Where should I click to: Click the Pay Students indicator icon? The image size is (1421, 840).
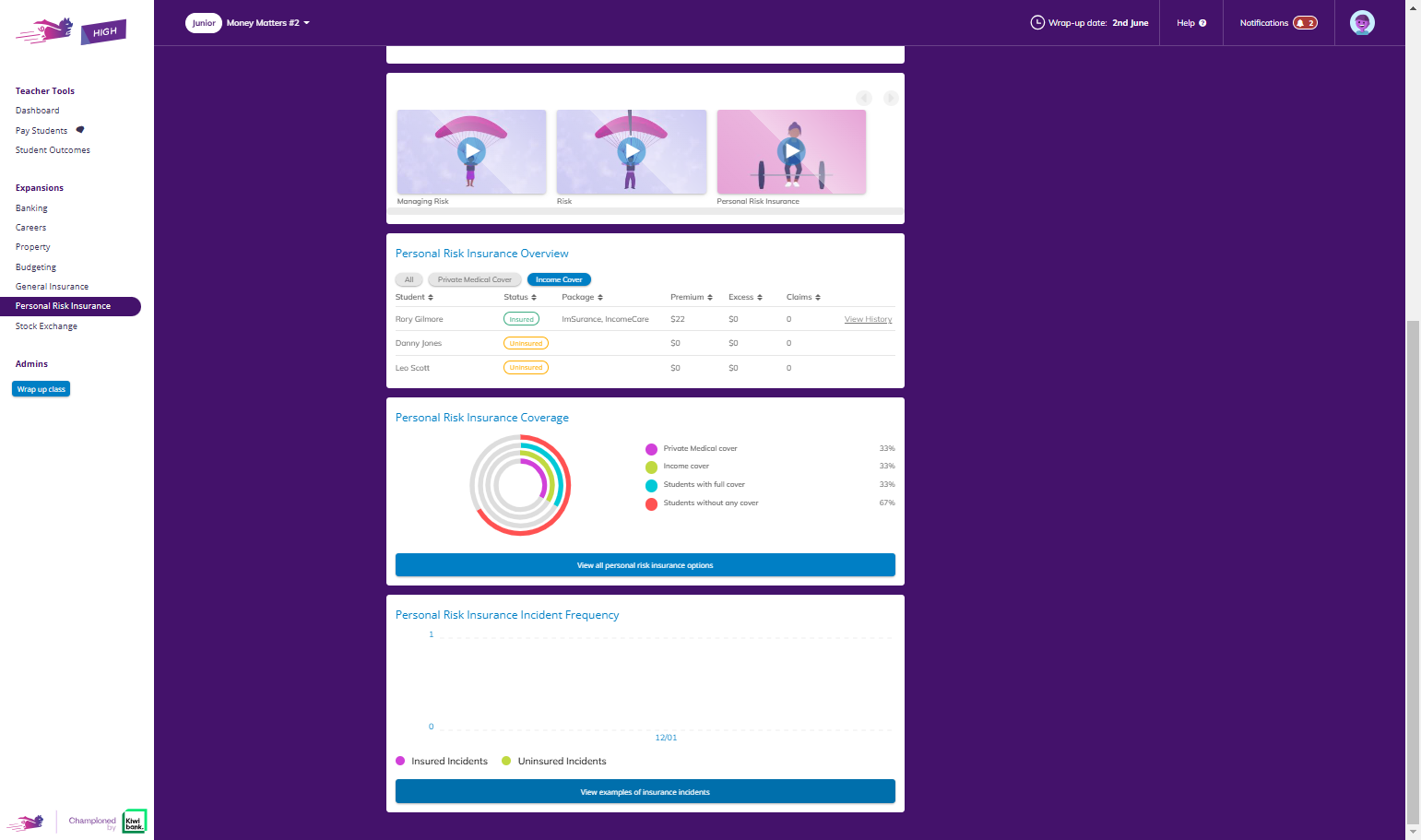pos(80,130)
